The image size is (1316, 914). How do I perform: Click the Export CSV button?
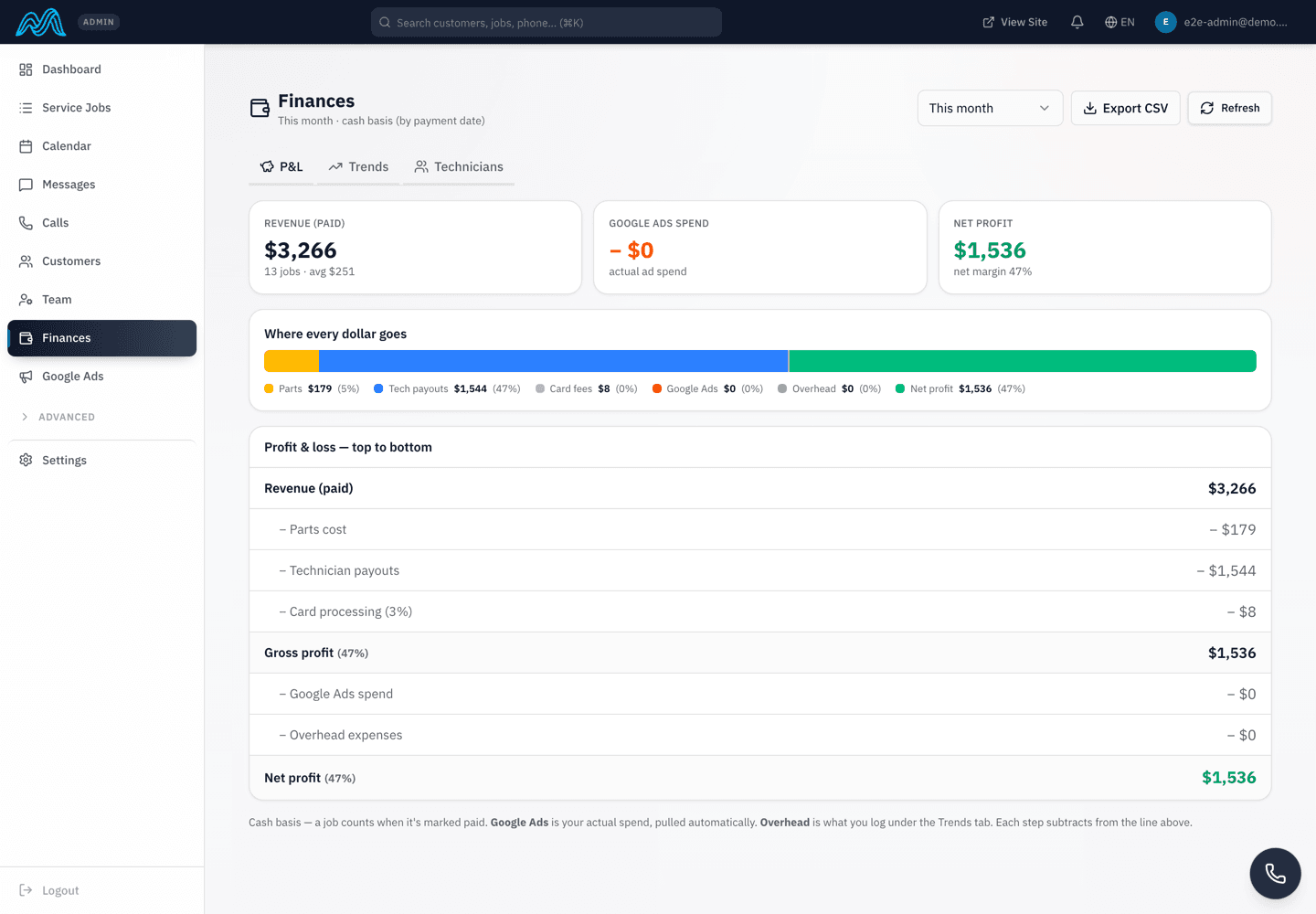click(x=1125, y=108)
